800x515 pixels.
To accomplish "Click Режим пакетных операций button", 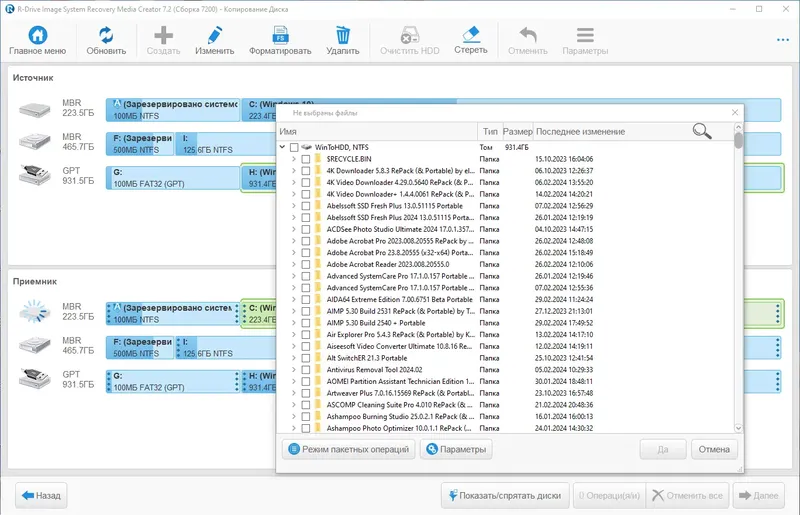I will pyautogui.click(x=348, y=449).
